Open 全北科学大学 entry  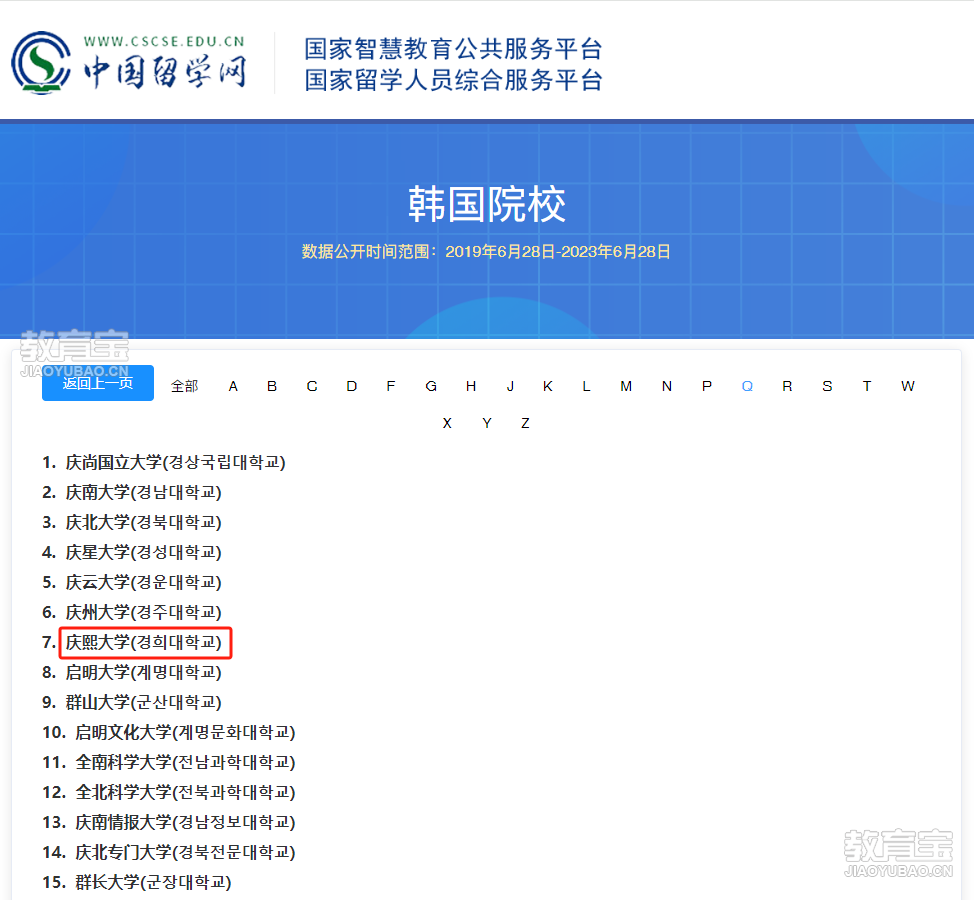coord(185,793)
